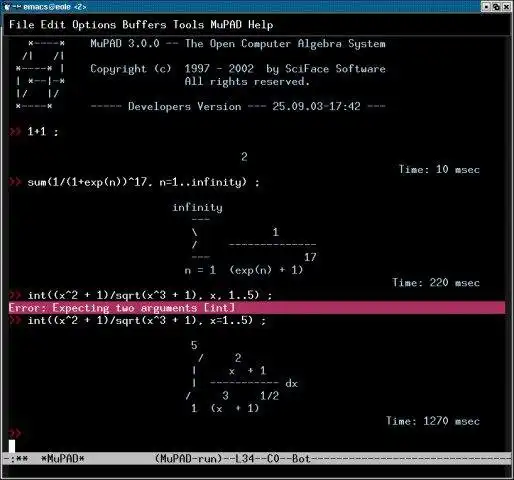Open the Options menu

point(94,25)
